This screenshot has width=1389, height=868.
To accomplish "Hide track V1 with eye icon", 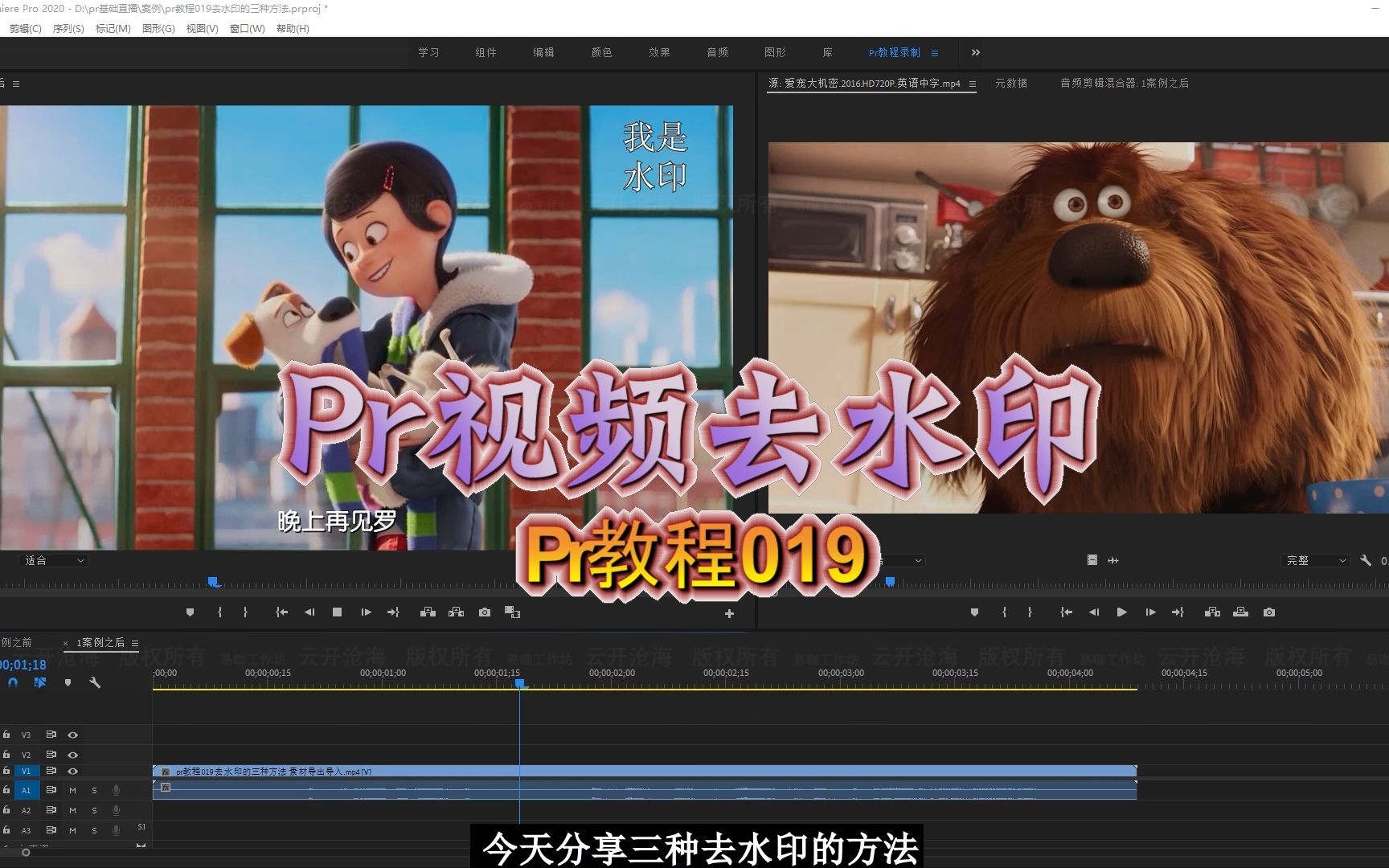I will 72,772.
